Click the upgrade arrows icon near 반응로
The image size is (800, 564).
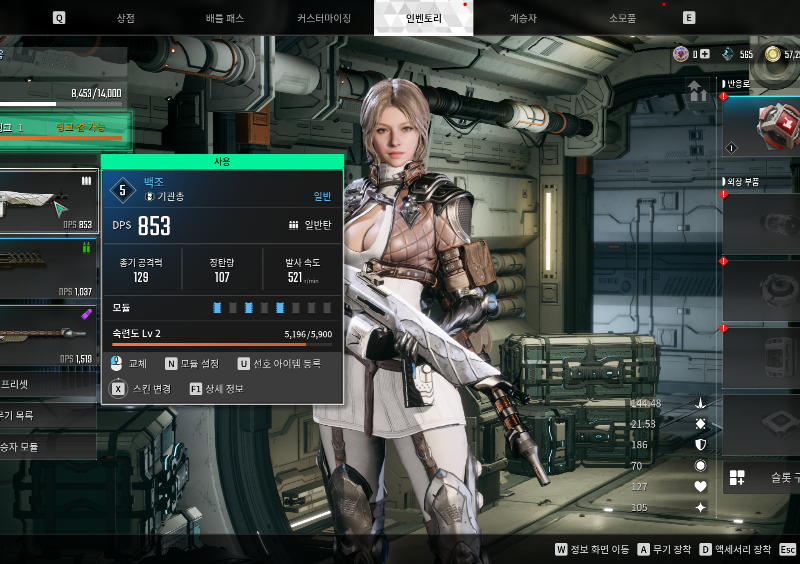698,91
